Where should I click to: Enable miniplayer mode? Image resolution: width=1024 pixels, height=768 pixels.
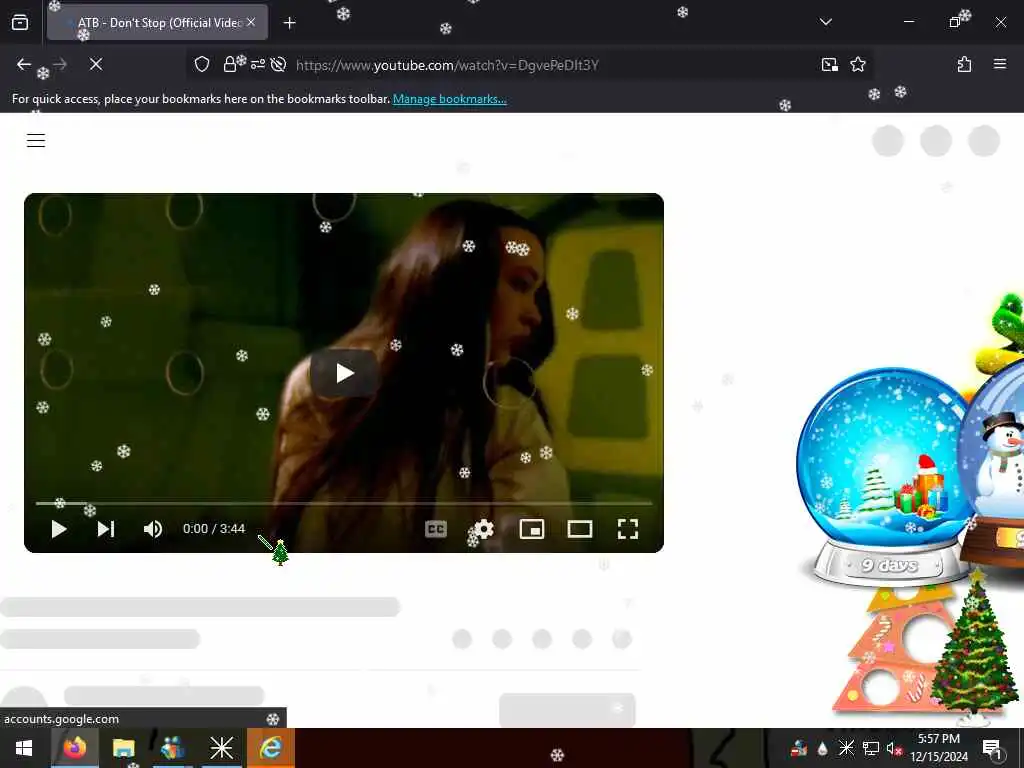(532, 529)
